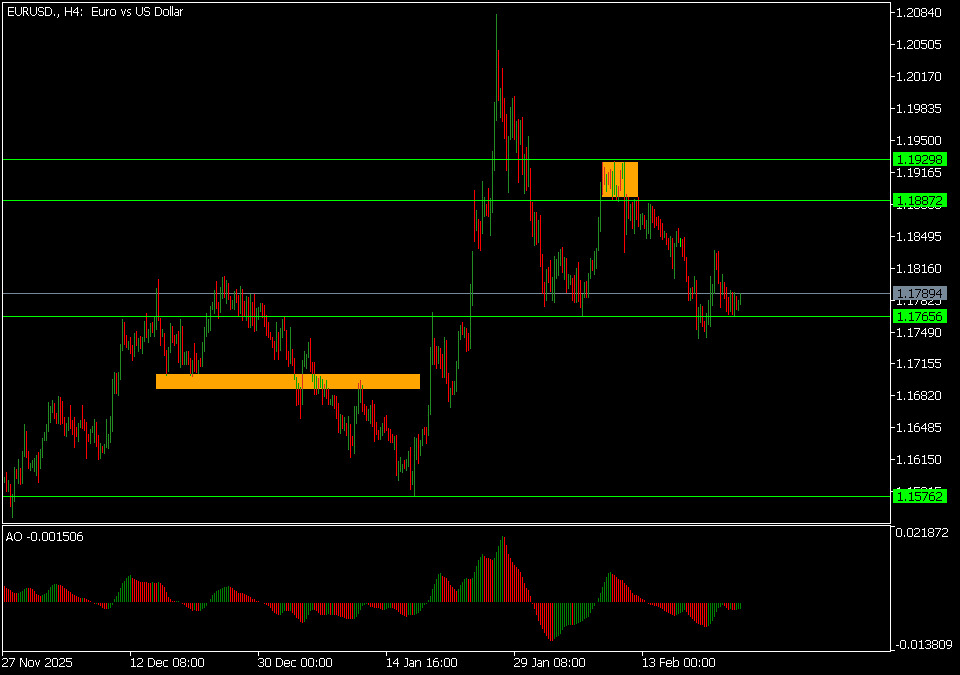Click the highest candle wick on the chart
The width and height of the screenshot is (960, 675).
[496, 18]
